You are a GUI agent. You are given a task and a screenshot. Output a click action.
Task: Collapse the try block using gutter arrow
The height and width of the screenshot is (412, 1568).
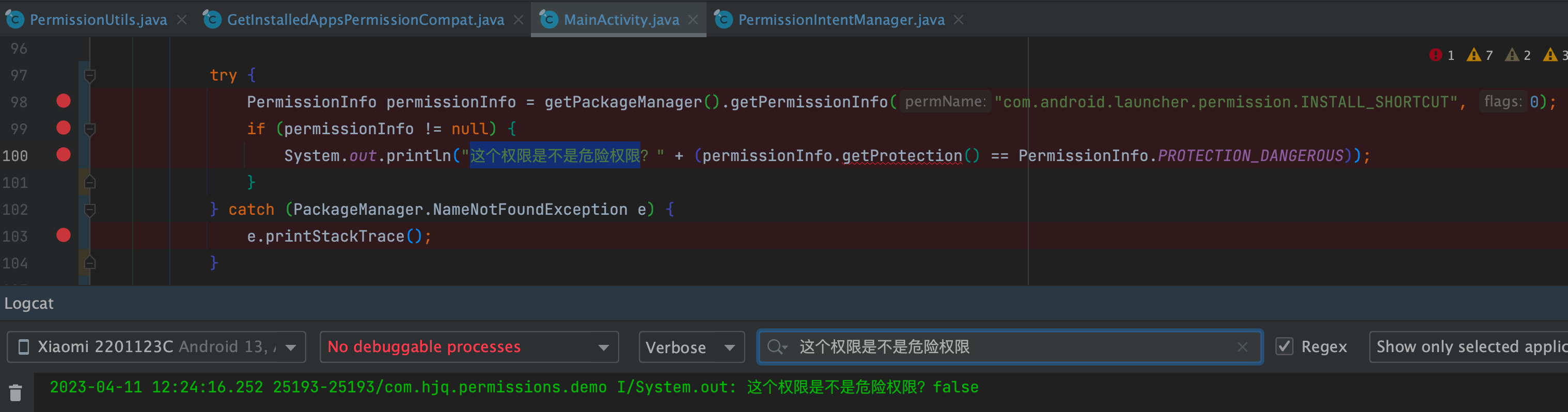90,75
